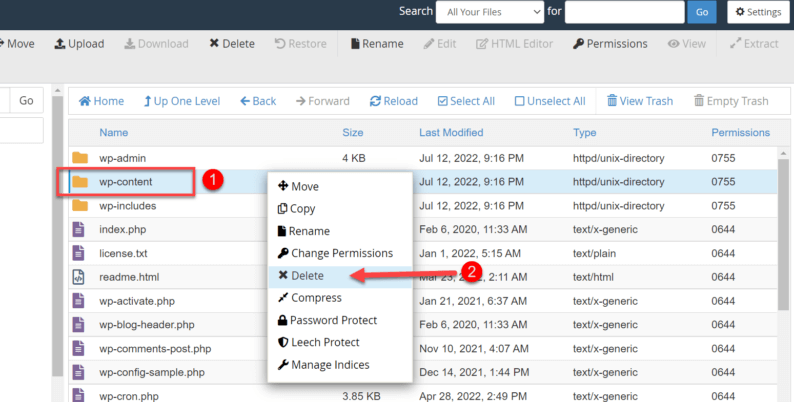Image resolution: width=794 pixels, height=402 pixels.
Task: Select the license.txt file name
Action: click(124, 254)
